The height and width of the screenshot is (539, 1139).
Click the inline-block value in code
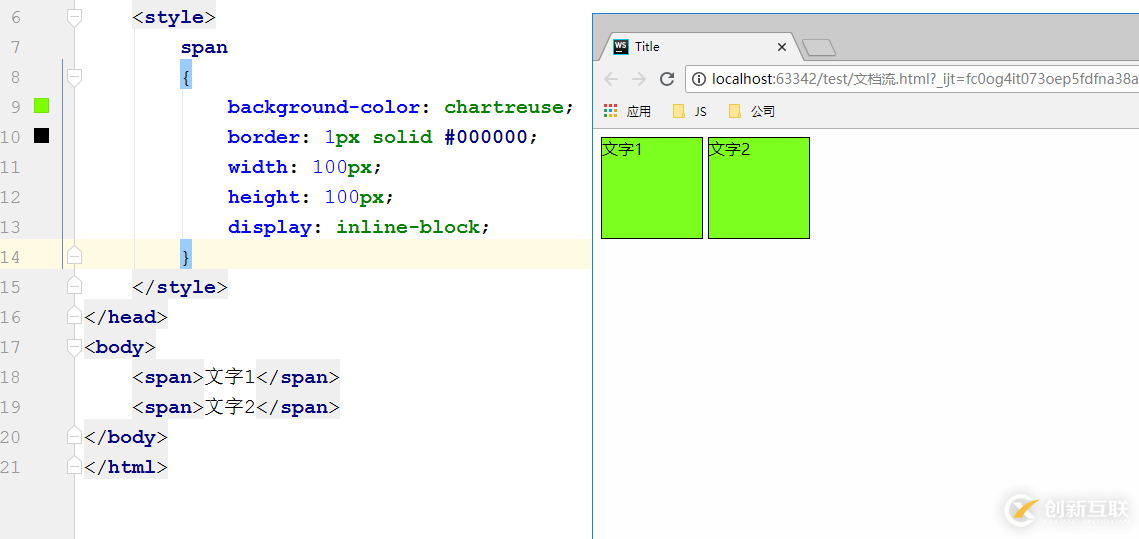click(x=408, y=227)
